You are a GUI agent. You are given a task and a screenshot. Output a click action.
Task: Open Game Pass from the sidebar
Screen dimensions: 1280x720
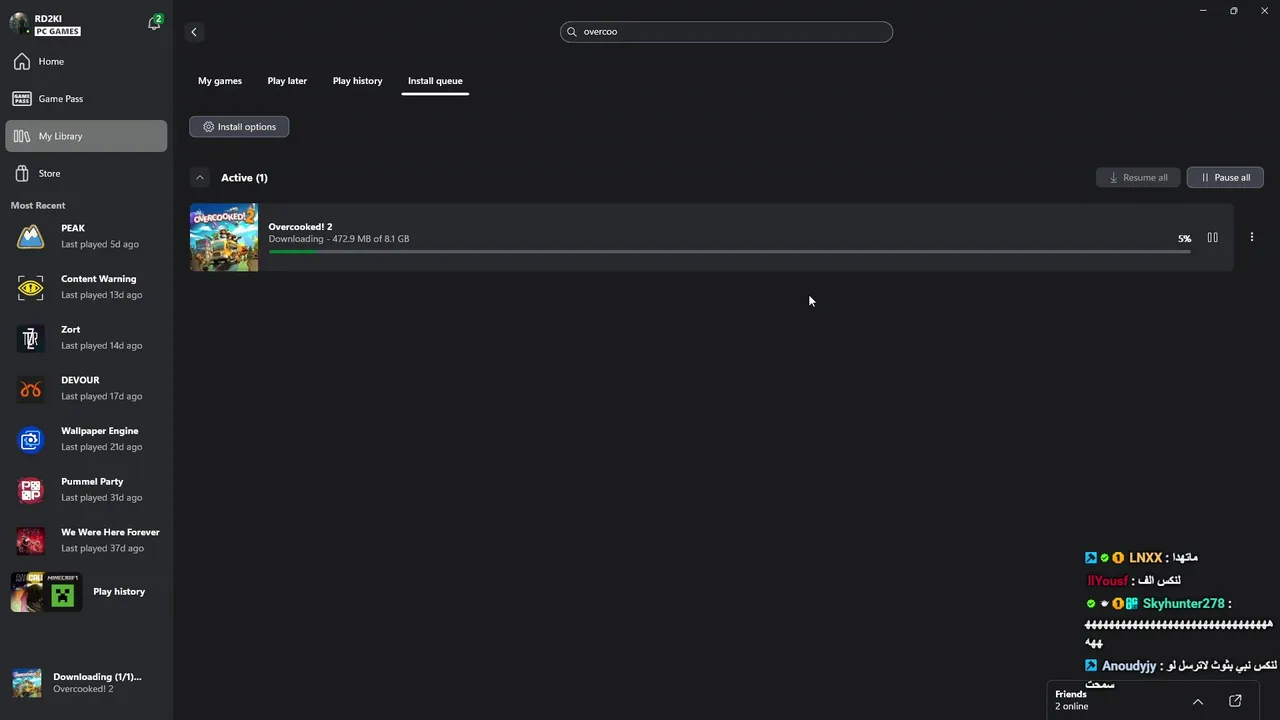pyautogui.click(x=86, y=99)
